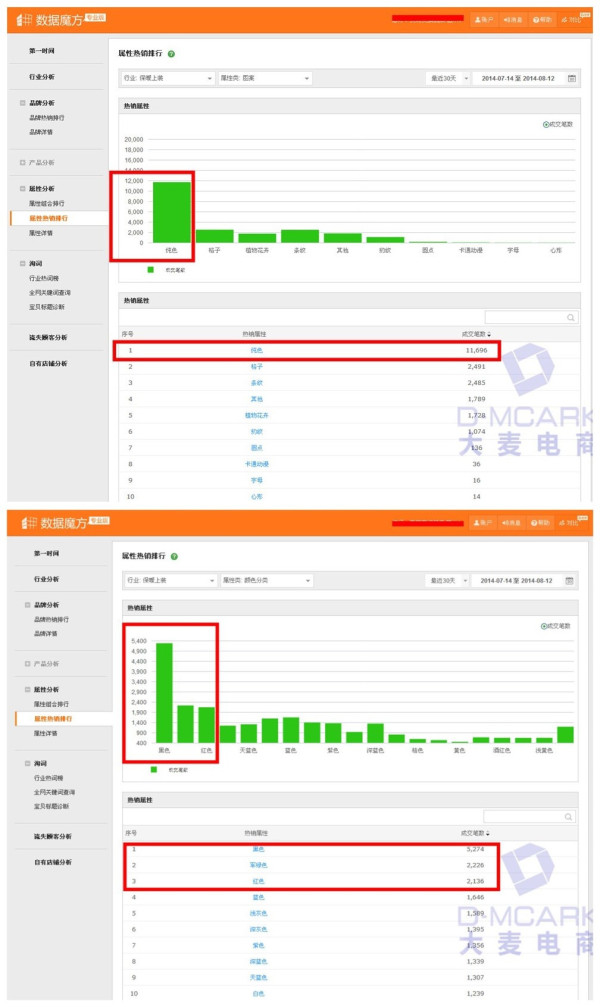Open 属性类: 图案 dropdown
600x1007 pixels.
tap(265, 78)
